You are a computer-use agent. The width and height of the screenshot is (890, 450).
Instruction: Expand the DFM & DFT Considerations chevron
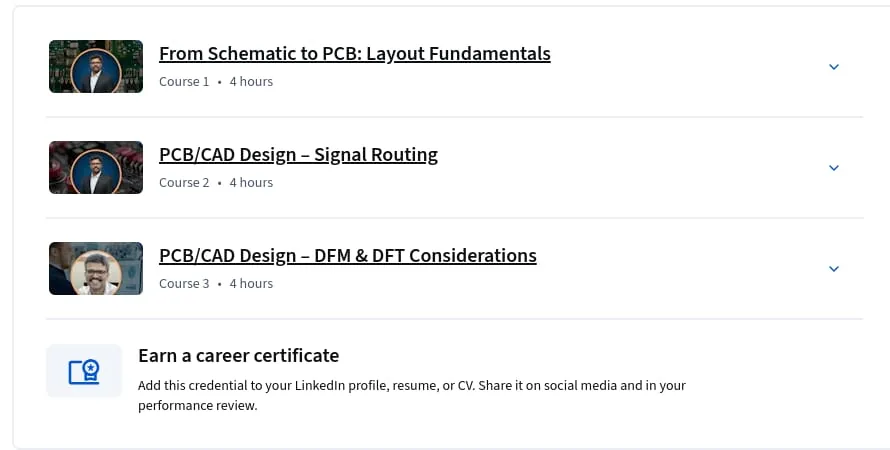pyautogui.click(x=833, y=269)
